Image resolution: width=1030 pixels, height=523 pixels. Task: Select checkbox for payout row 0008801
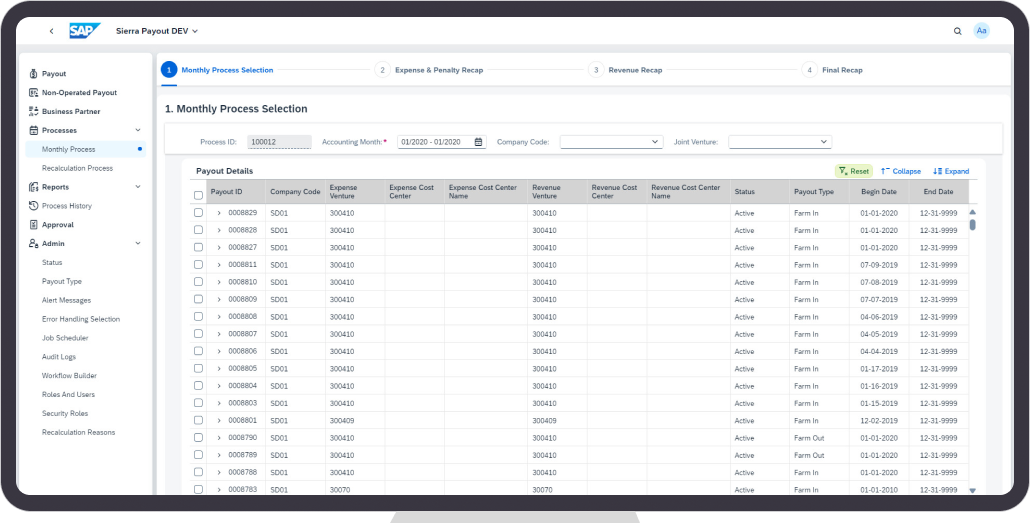(198, 420)
